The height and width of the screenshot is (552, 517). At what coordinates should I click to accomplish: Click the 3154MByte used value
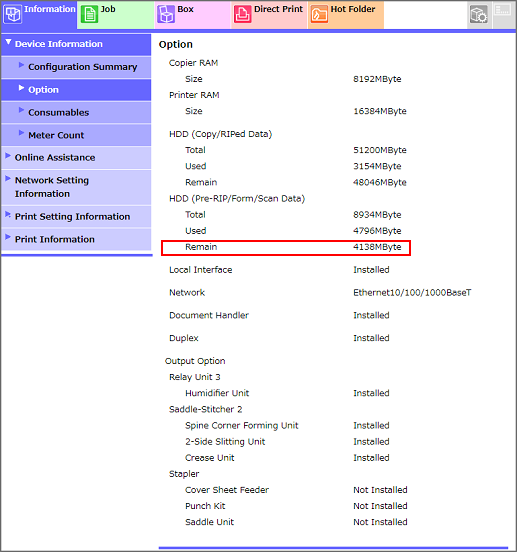tap(377, 166)
